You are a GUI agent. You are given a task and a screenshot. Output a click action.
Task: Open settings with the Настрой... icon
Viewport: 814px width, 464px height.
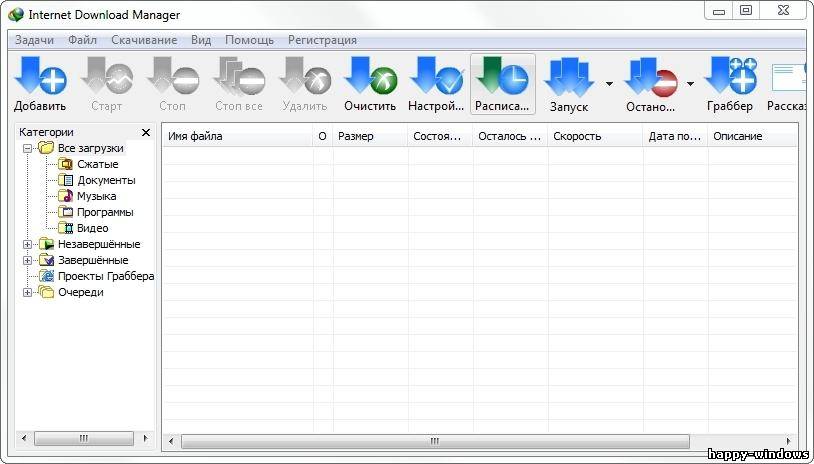[437, 76]
